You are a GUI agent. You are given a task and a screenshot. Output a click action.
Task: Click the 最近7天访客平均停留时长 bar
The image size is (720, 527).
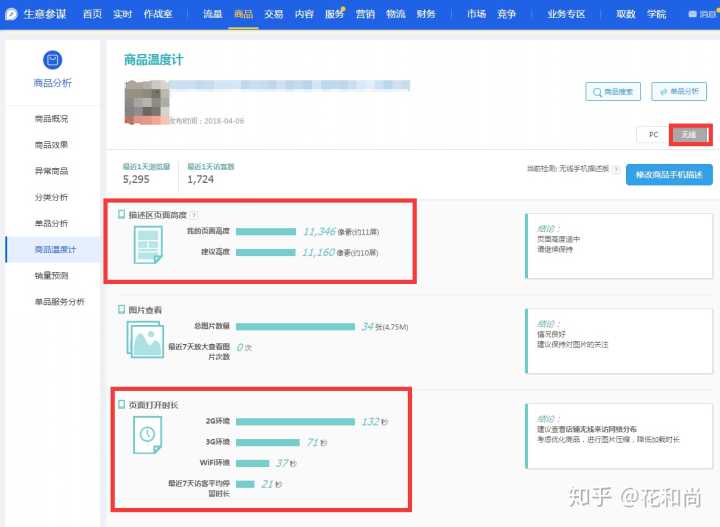(245, 484)
